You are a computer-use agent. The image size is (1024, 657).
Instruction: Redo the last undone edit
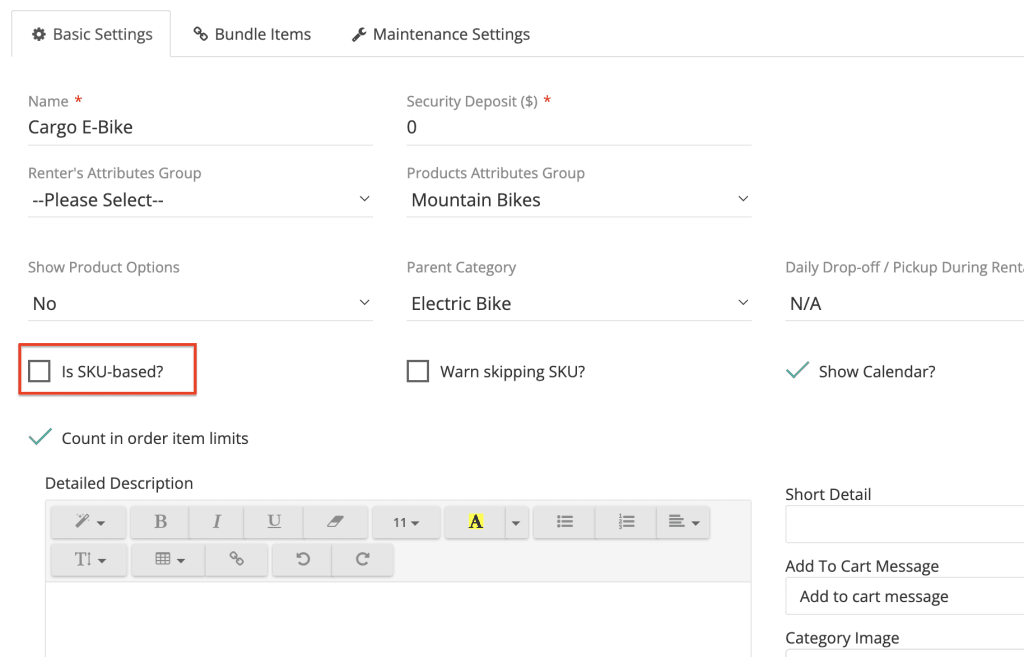363,560
